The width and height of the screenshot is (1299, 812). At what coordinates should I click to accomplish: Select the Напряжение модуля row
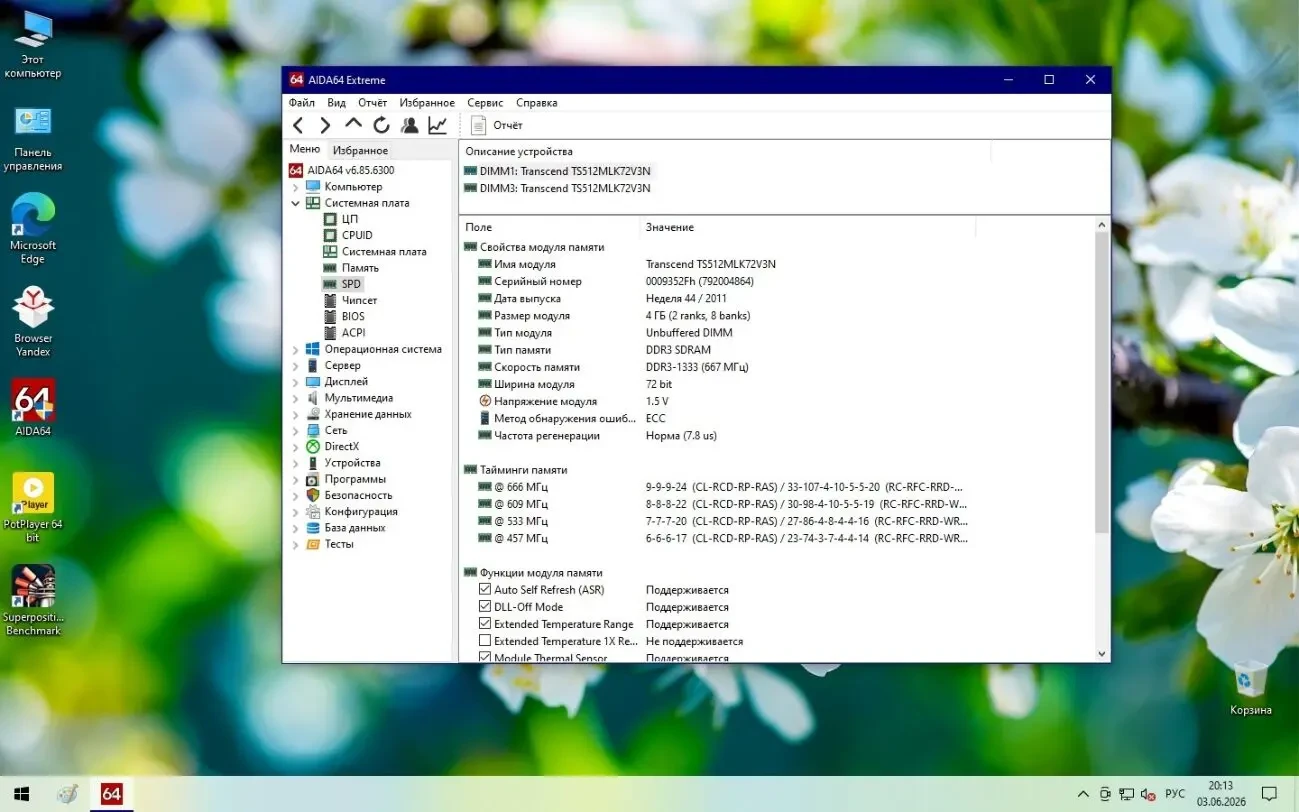pos(777,401)
